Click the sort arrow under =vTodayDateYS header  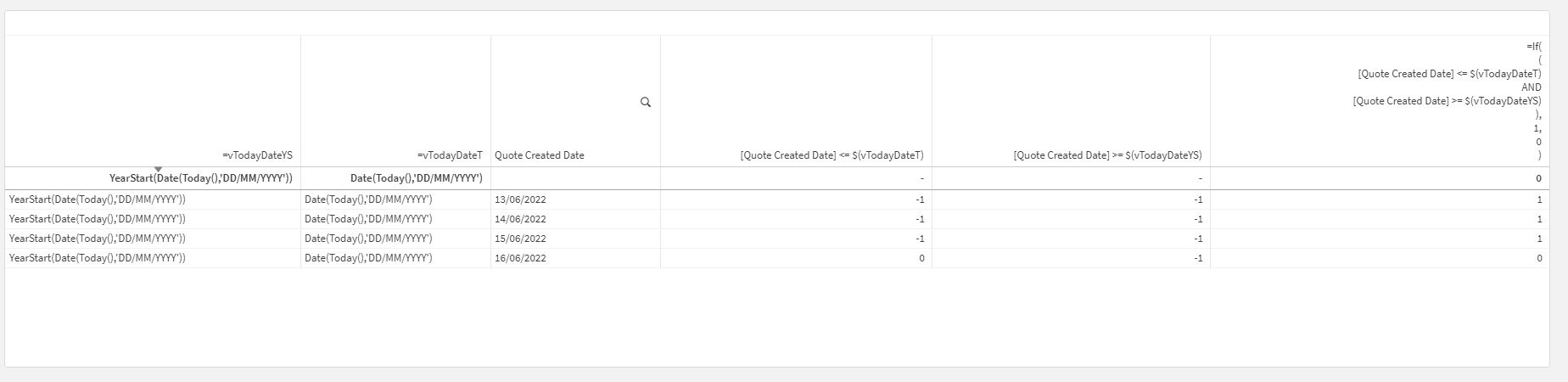[158, 169]
